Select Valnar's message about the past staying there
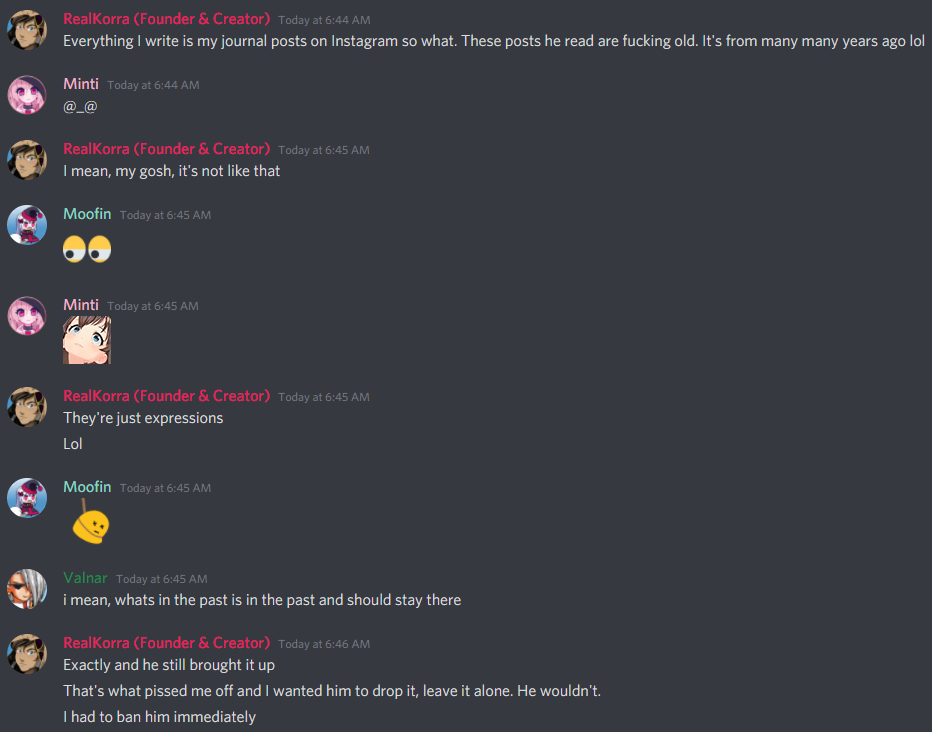This screenshot has height=732, width=932. (x=262, y=600)
